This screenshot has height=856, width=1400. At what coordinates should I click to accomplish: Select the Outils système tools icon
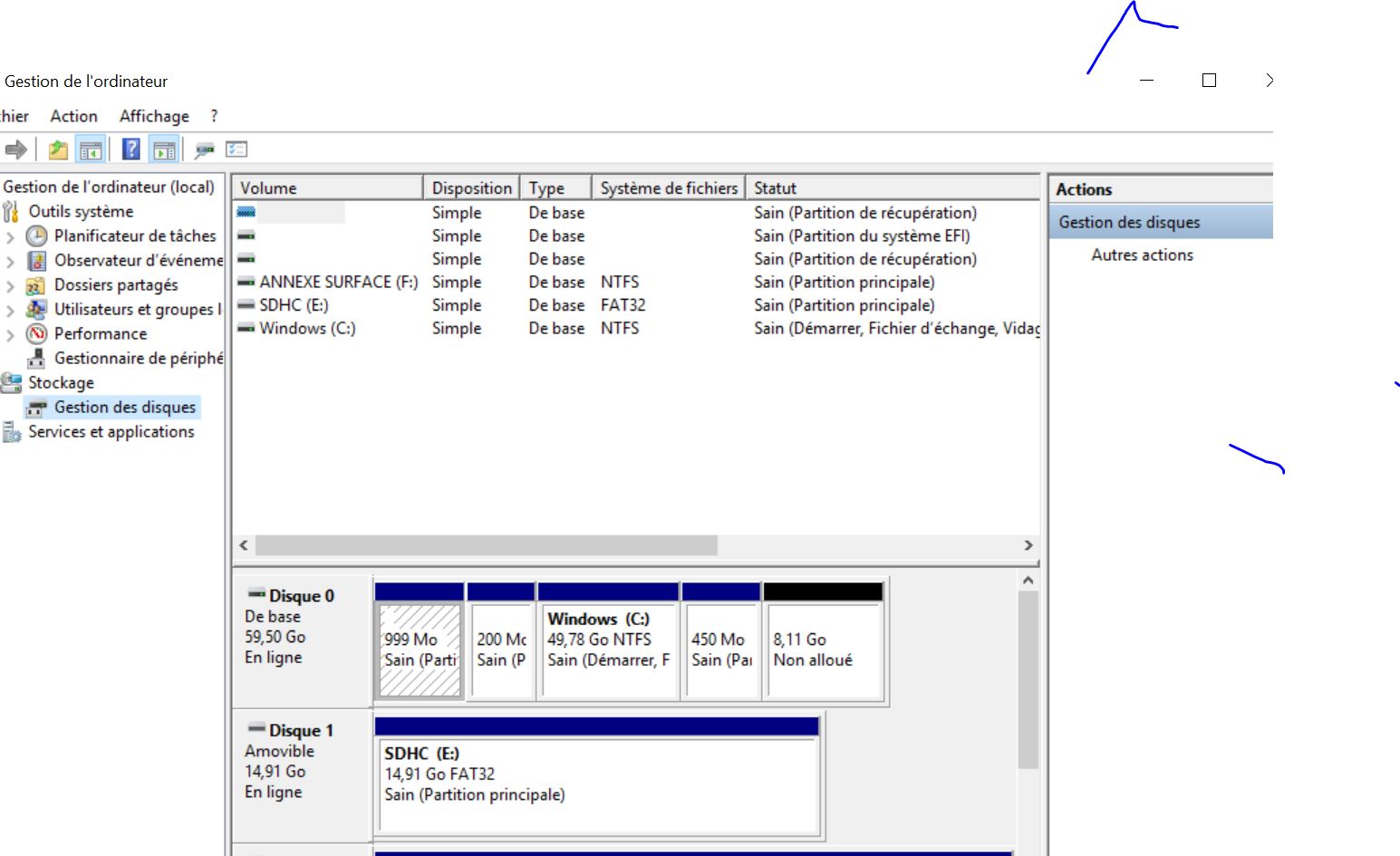(11, 212)
